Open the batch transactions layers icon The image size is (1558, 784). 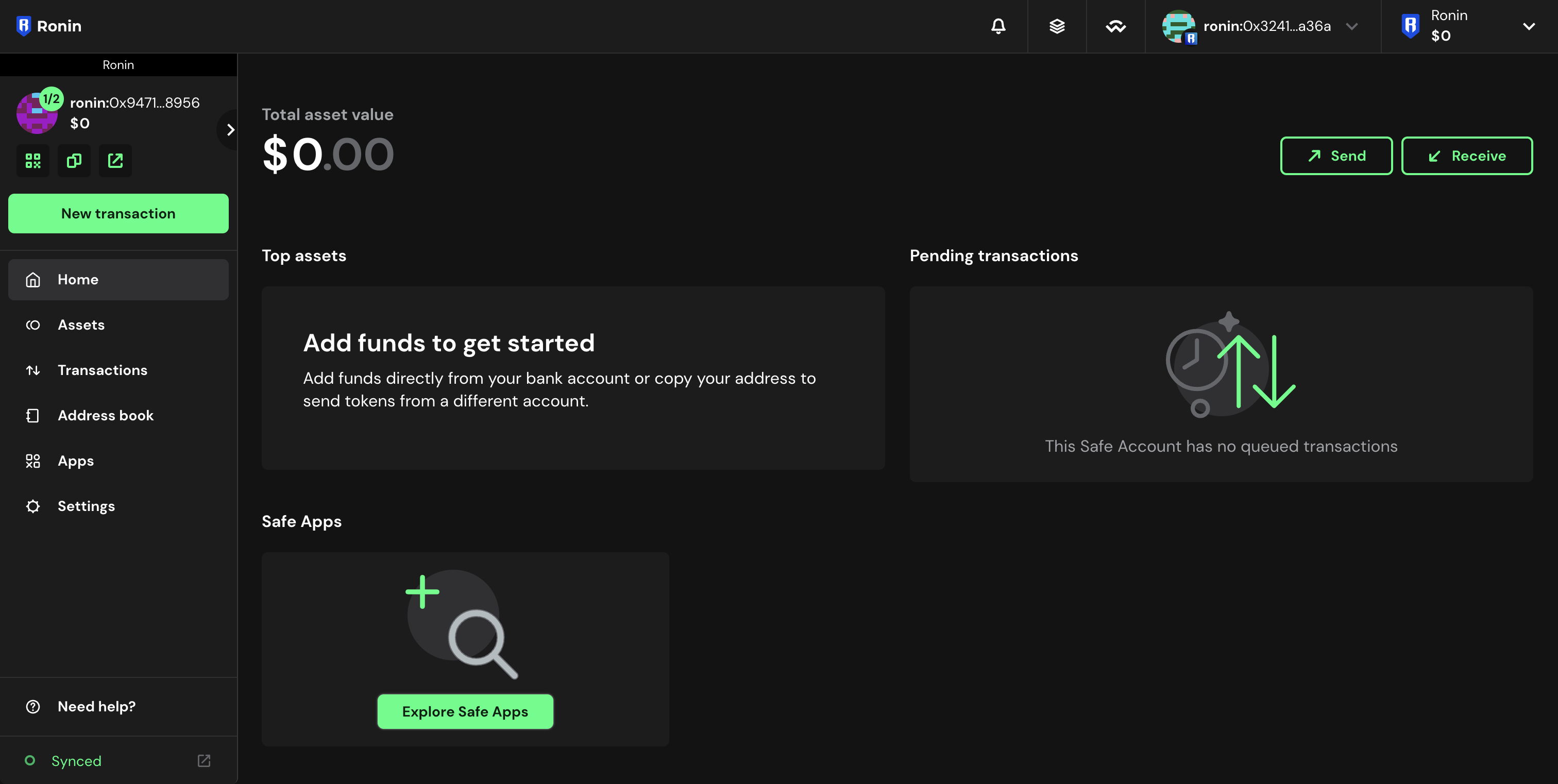[x=1057, y=26]
